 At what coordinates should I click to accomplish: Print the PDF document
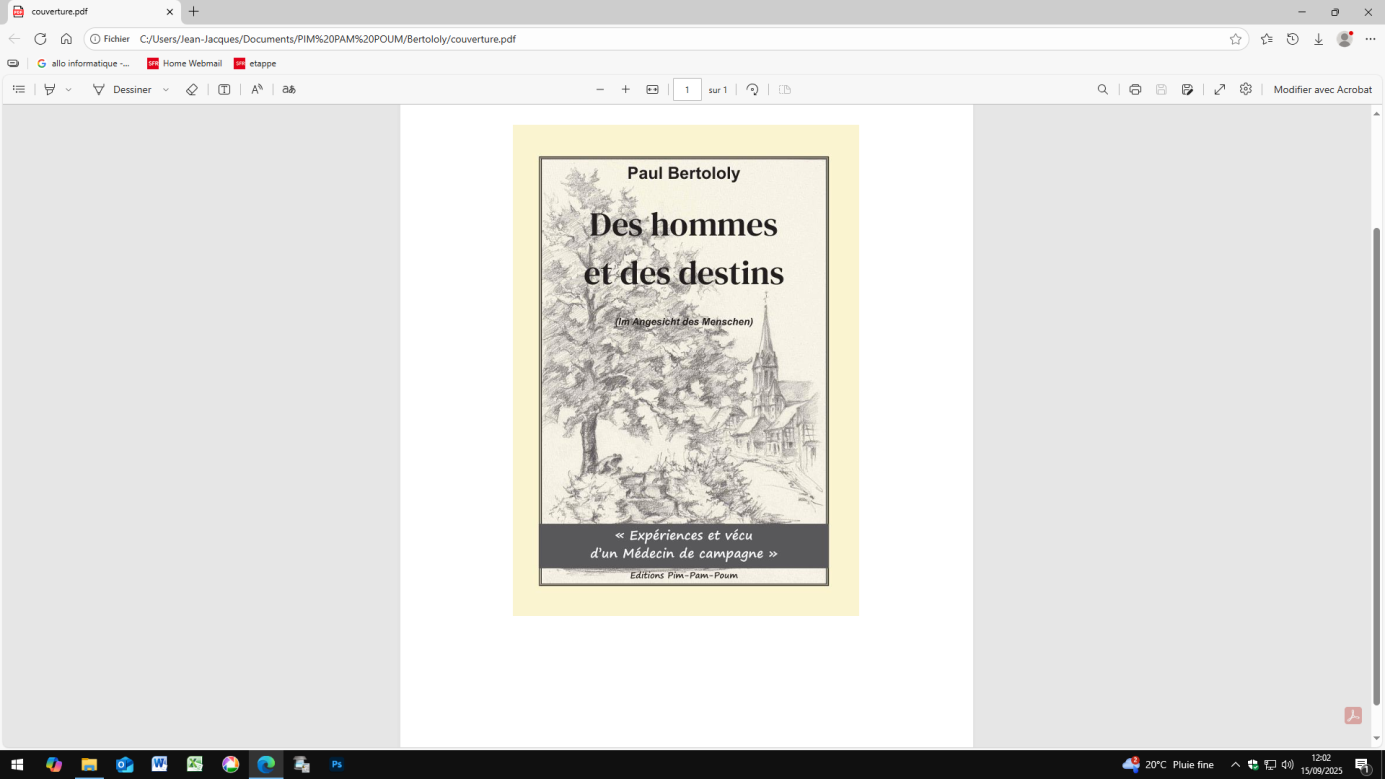click(x=1135, y=89)
